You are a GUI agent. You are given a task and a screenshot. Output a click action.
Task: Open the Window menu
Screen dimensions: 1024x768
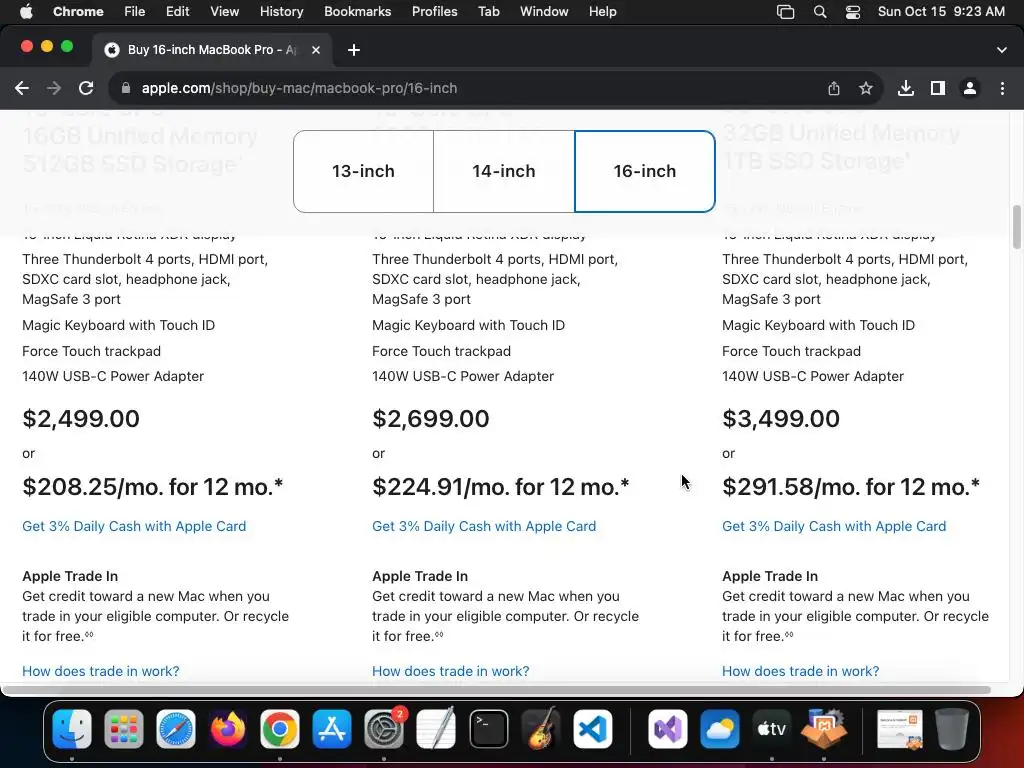tap(544, 11)
